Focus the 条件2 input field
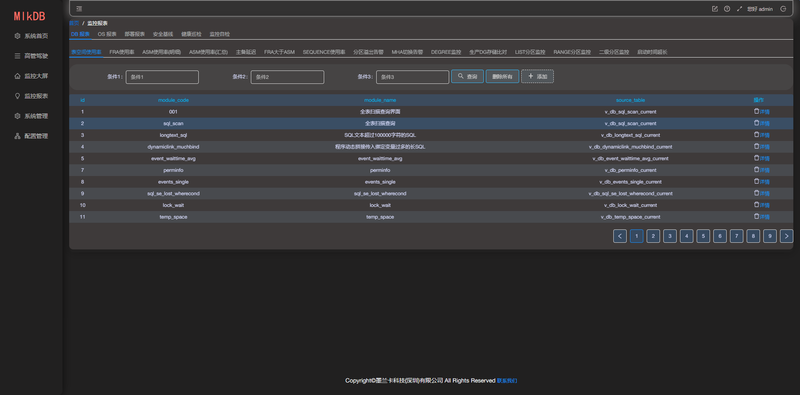Screen dimensions: 800x395 287,77
